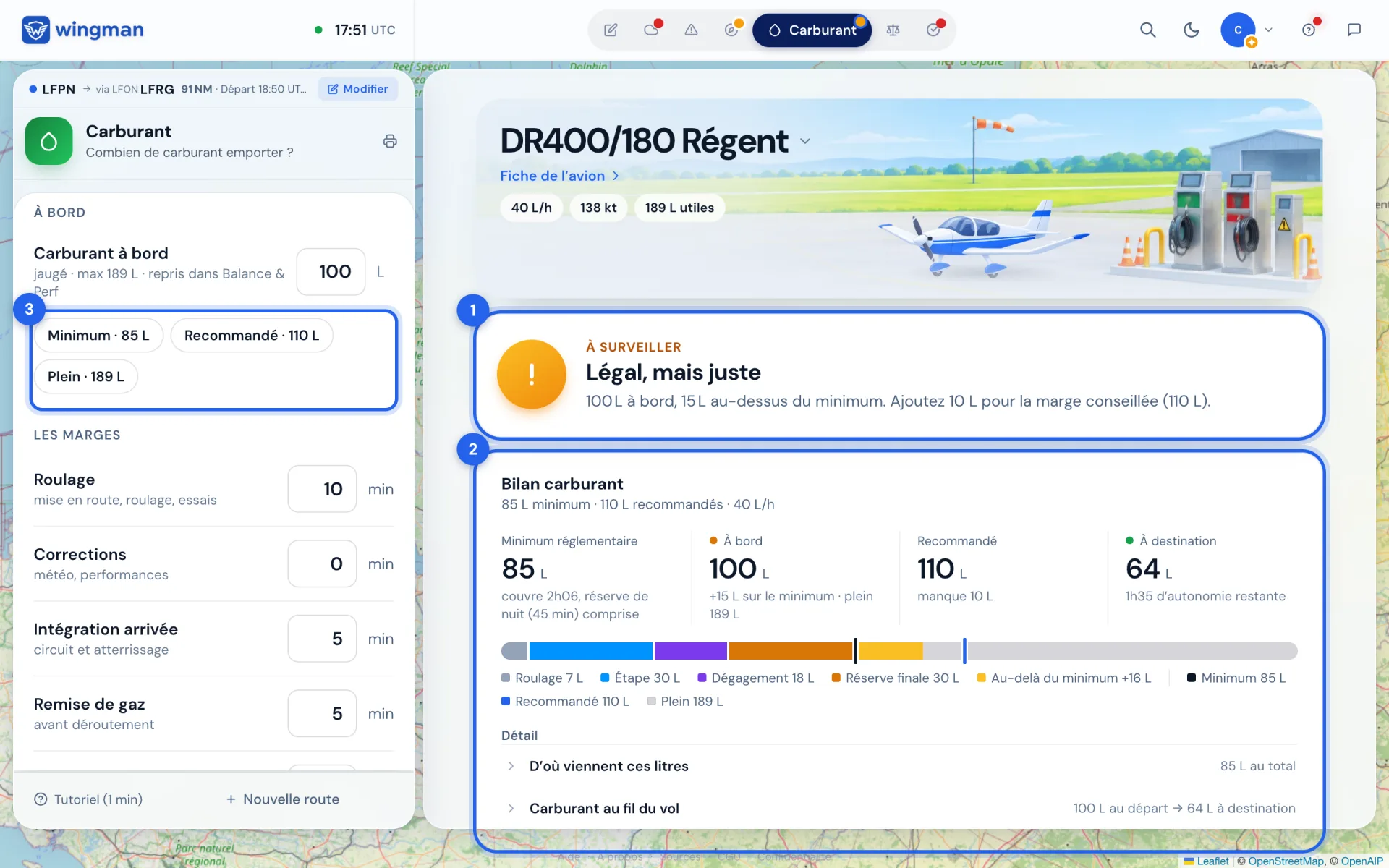Open the OpenStreetMap attribution link
The image size is (1389, 868).
coord(1286,861)
